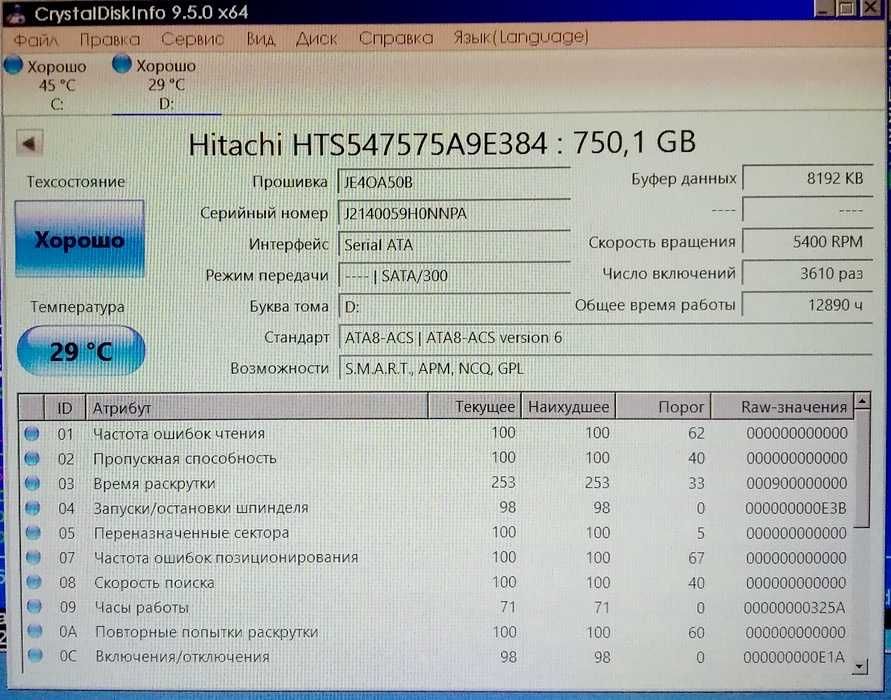The width and height of the screenshot is (891, 700).
Task: Open the Диск menu
Action: pos(316,39)
